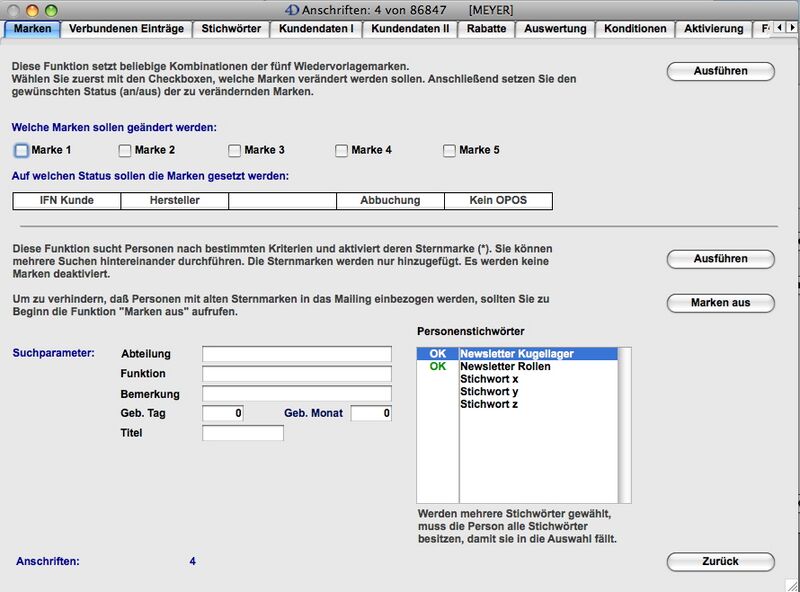Toggle the Kein OPOS status cell
The height and width of the screenshot is (592, 800).
click(498, 201)
